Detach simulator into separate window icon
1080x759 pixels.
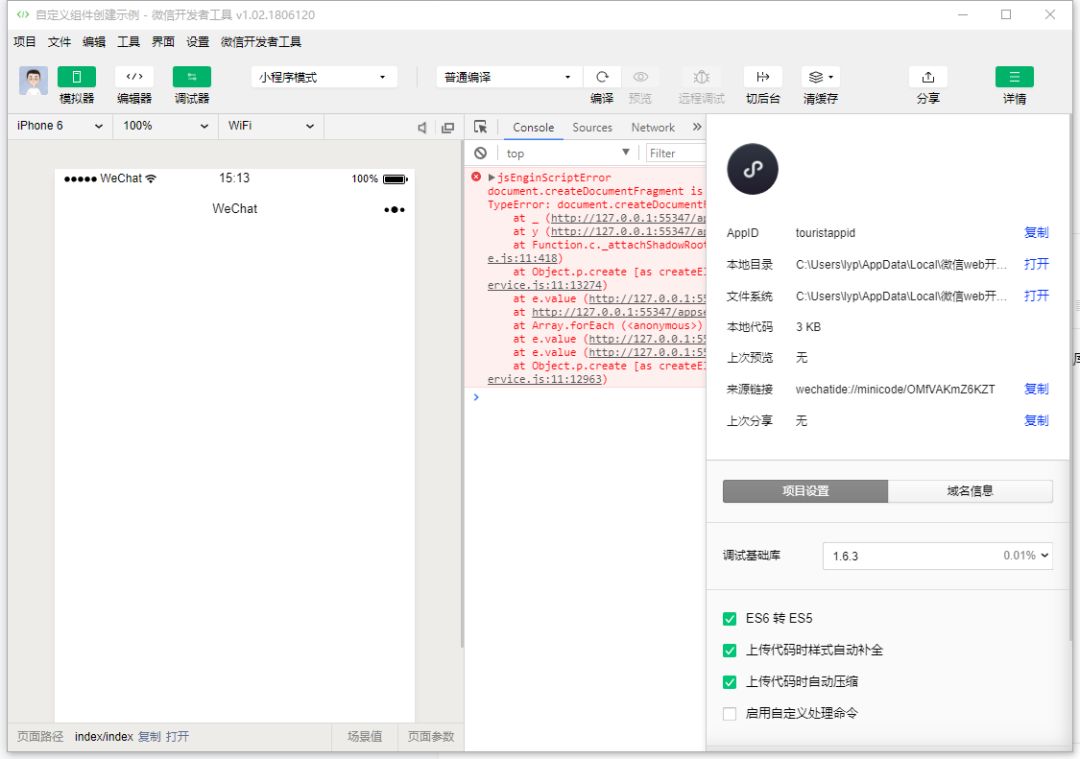[448, 127]
